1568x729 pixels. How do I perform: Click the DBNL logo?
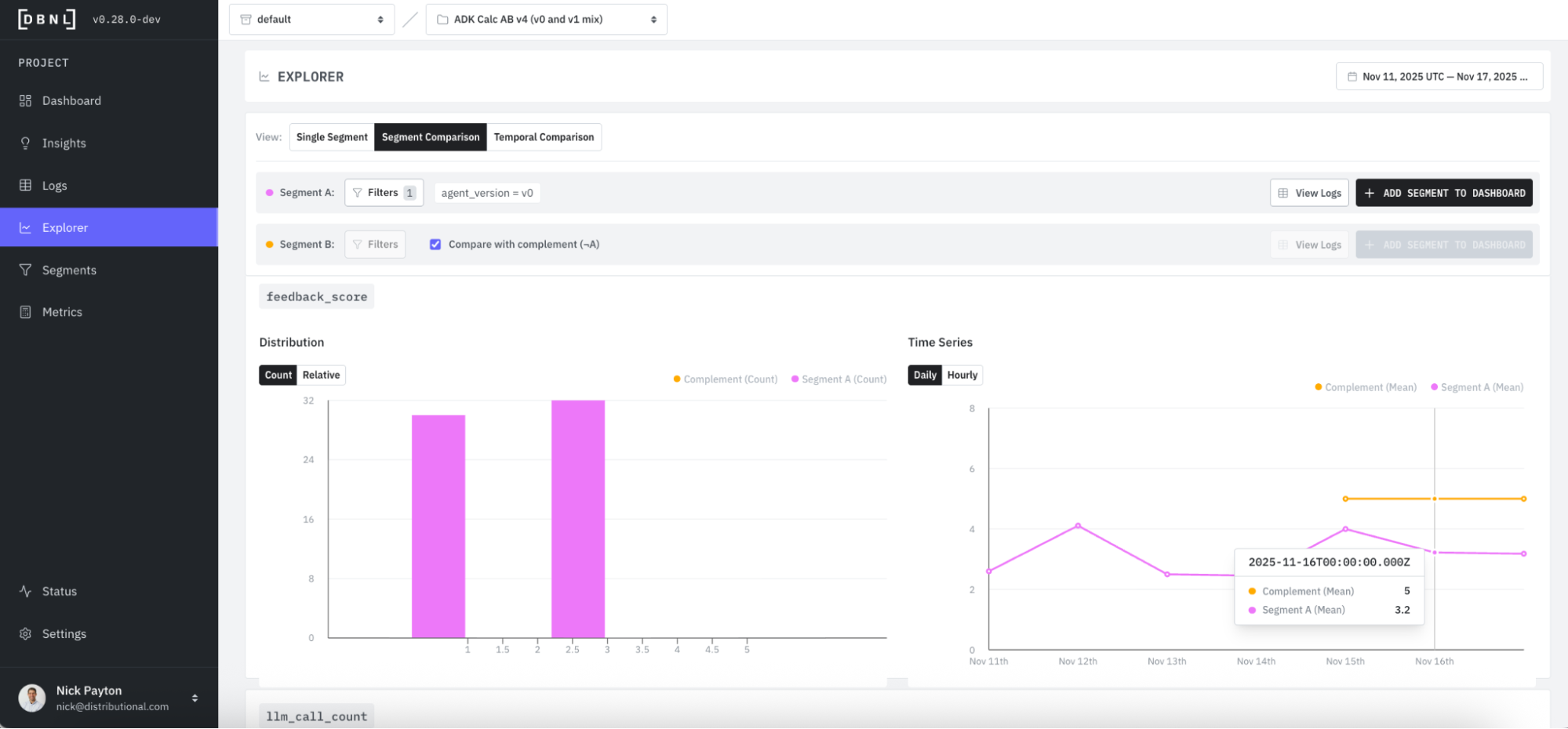[47, 19]
